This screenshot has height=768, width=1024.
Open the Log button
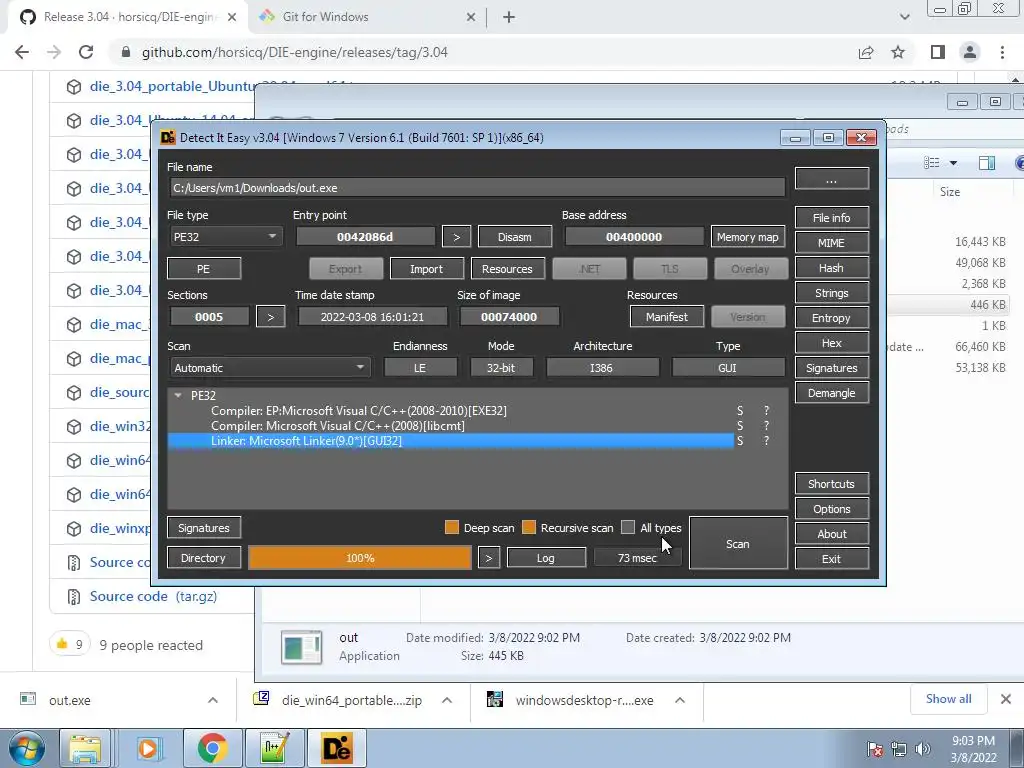(546, 558)
